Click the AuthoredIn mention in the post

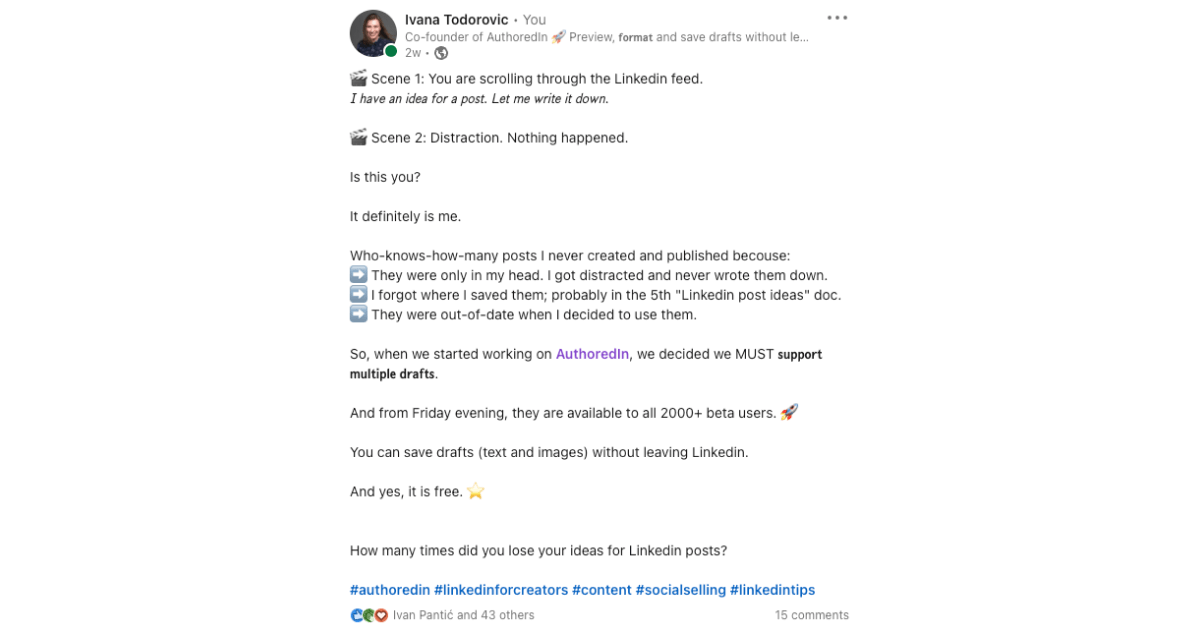point(592,353)
